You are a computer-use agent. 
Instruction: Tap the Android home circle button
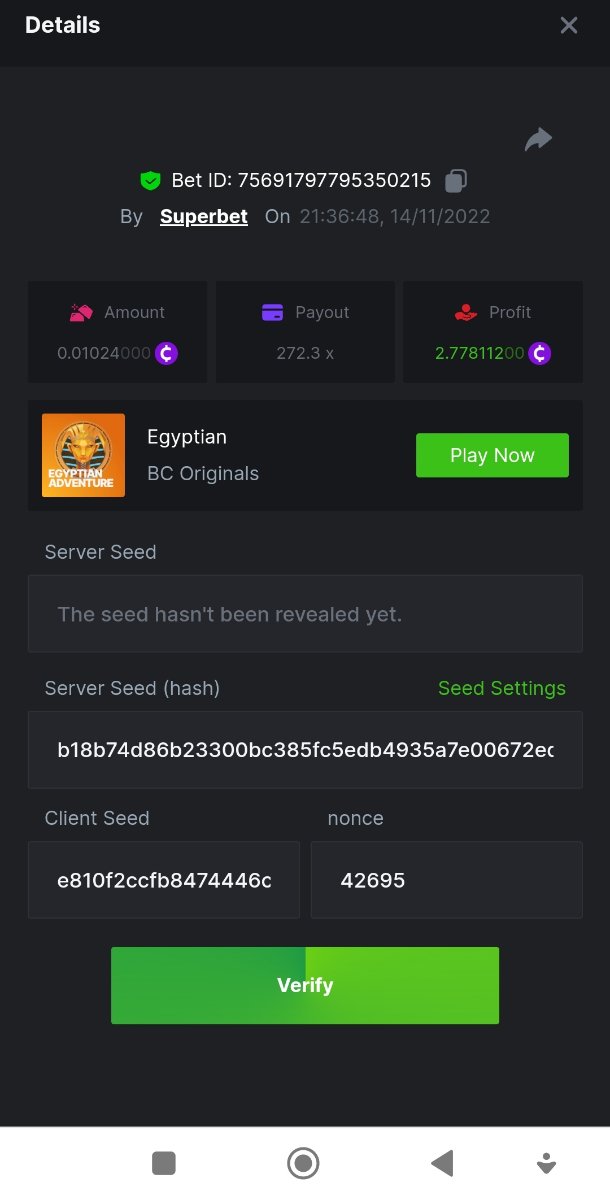303,1163
